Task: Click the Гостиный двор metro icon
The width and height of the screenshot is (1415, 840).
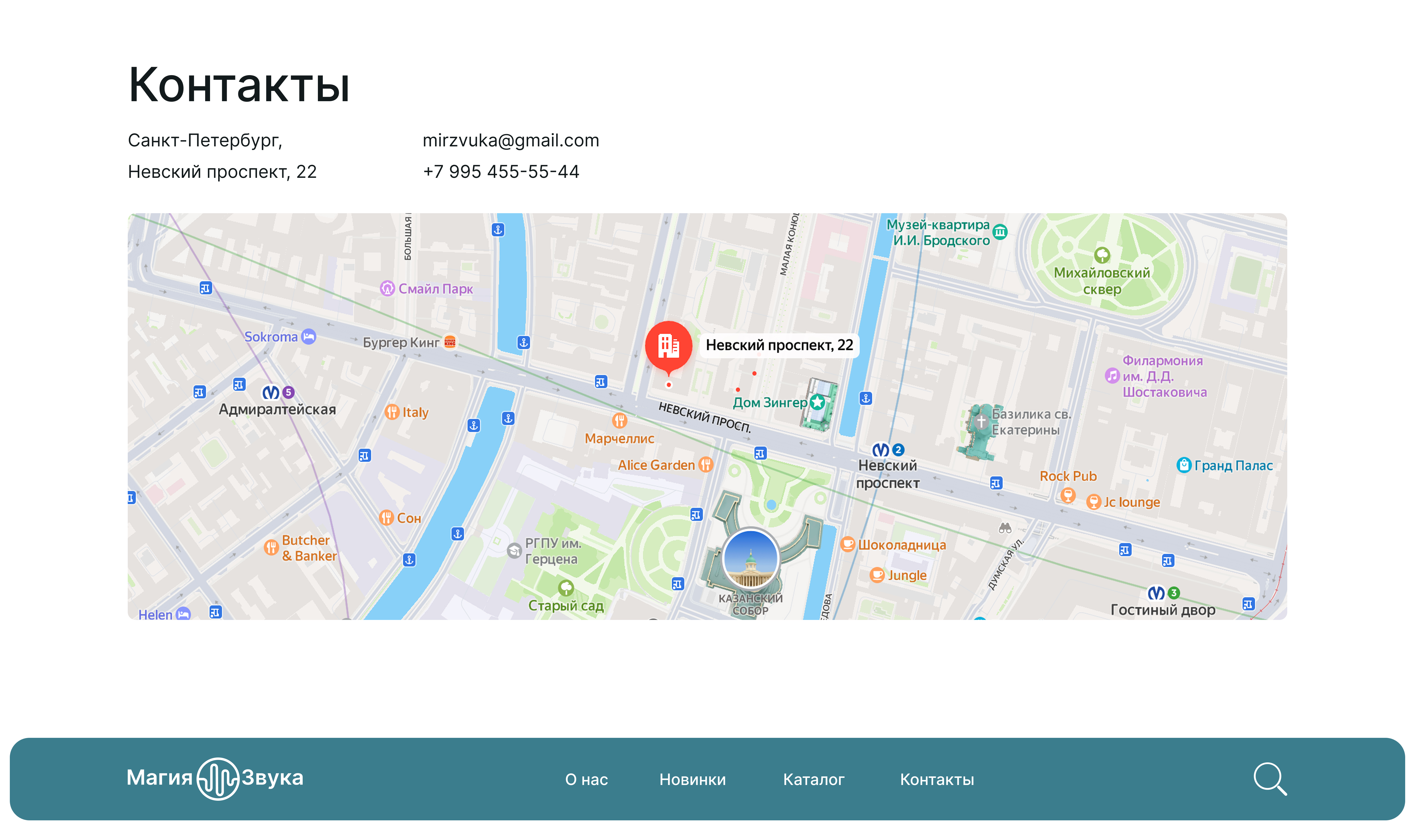Action: 1156,593
